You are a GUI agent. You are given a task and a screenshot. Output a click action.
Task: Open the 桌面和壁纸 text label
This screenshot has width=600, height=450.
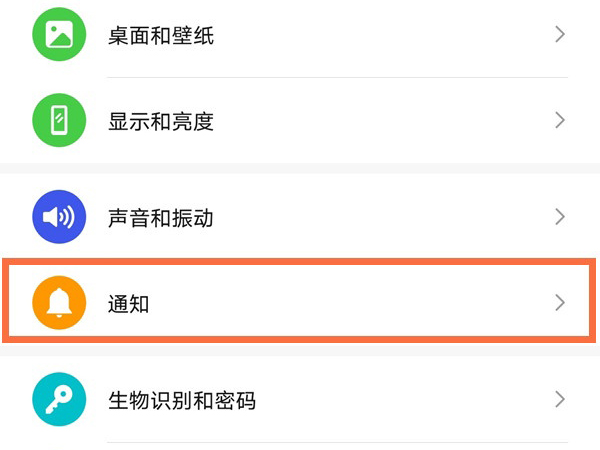tap(160, 37)
